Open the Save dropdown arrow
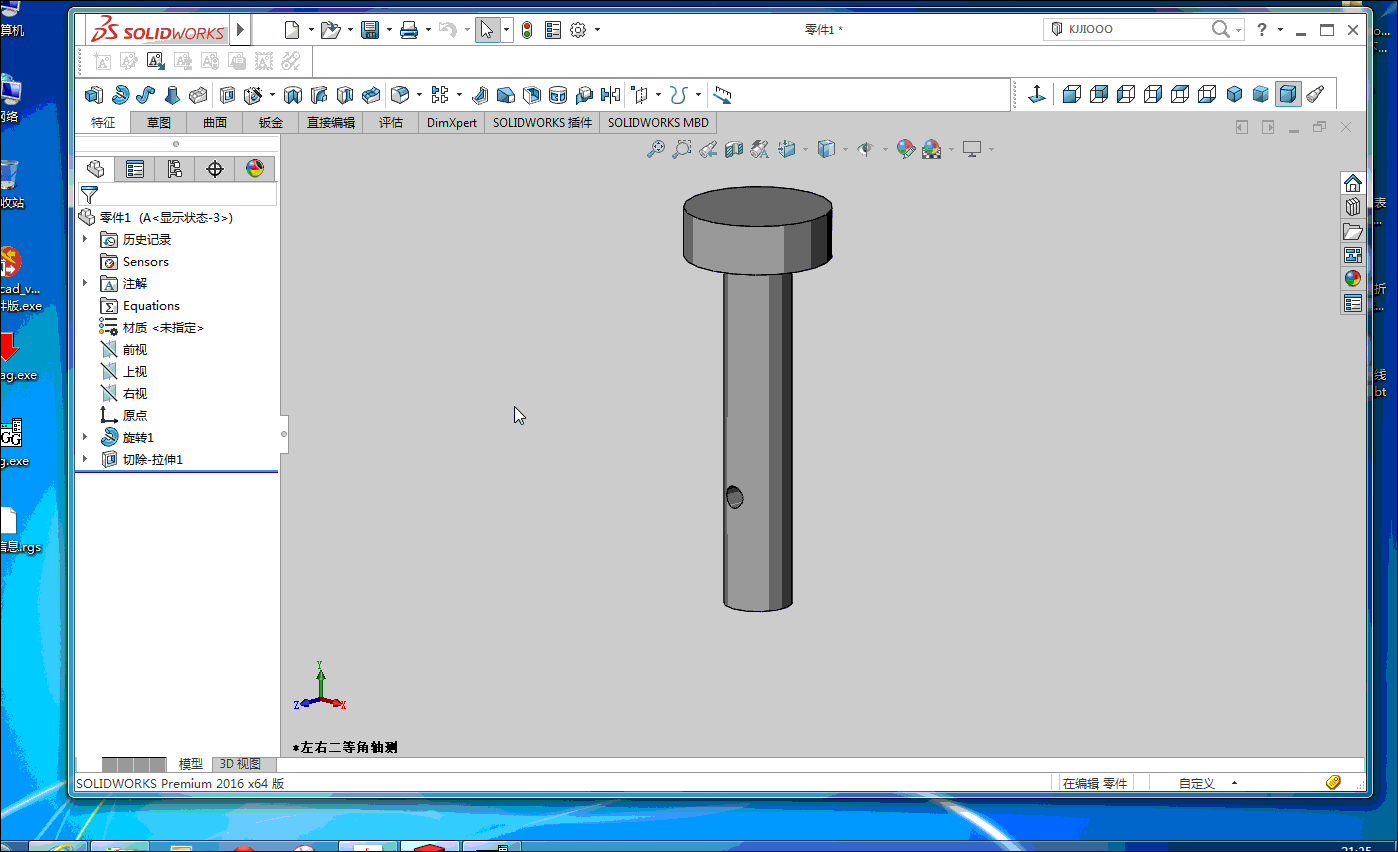 click(388, 30)
